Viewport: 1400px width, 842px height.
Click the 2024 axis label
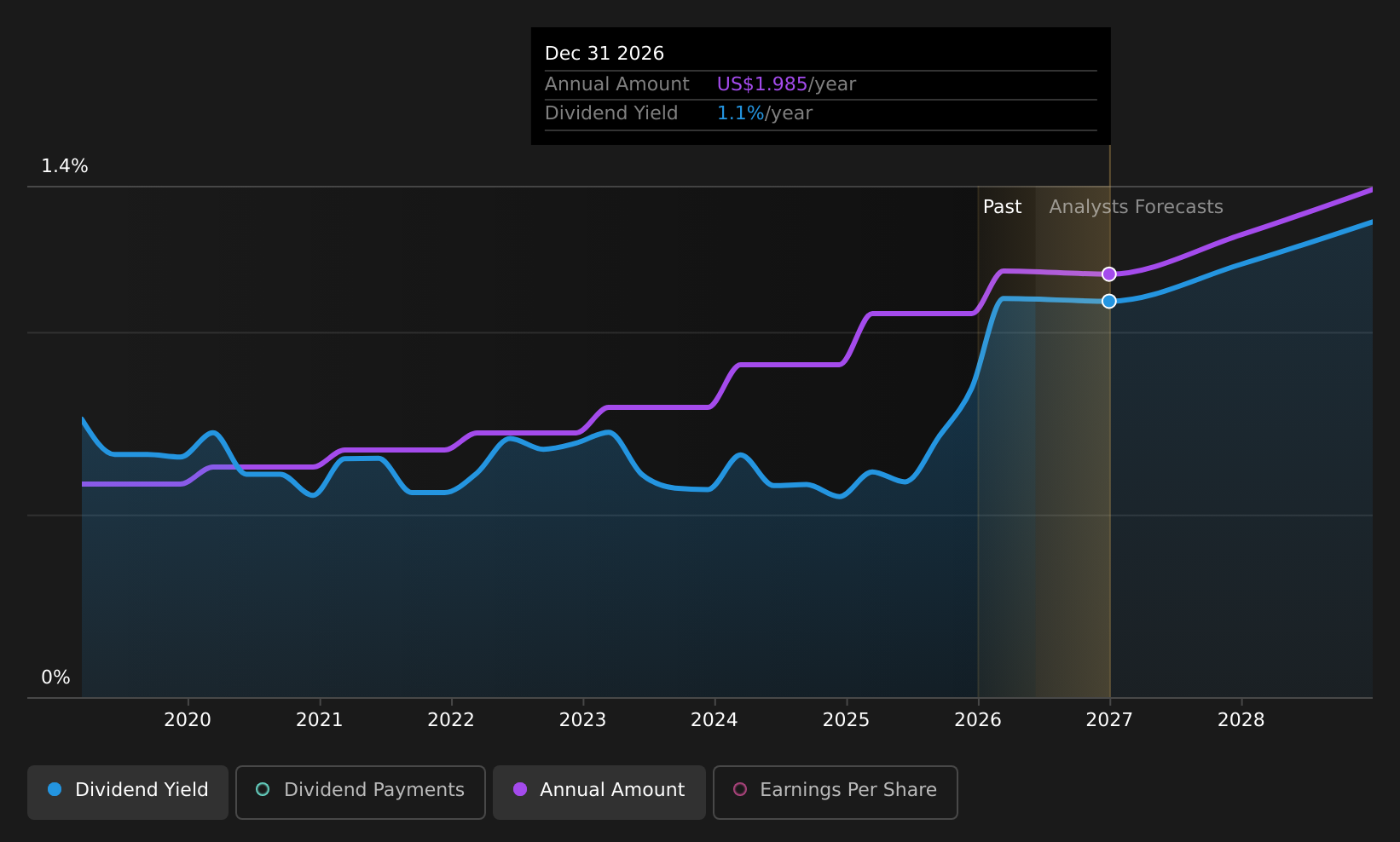click(714, 720)
